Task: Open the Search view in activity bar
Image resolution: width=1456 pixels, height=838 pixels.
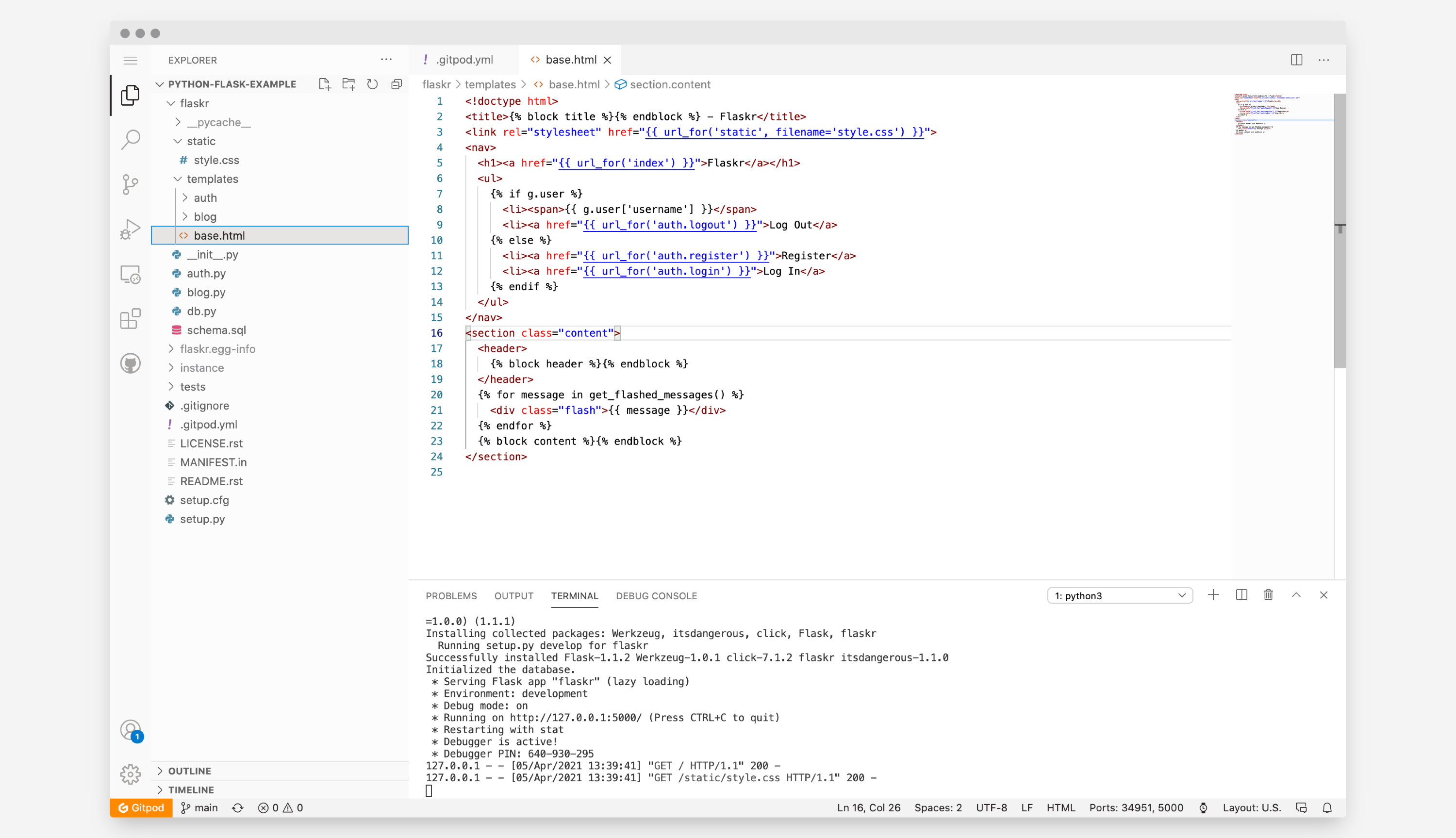Action: (131, 139)
